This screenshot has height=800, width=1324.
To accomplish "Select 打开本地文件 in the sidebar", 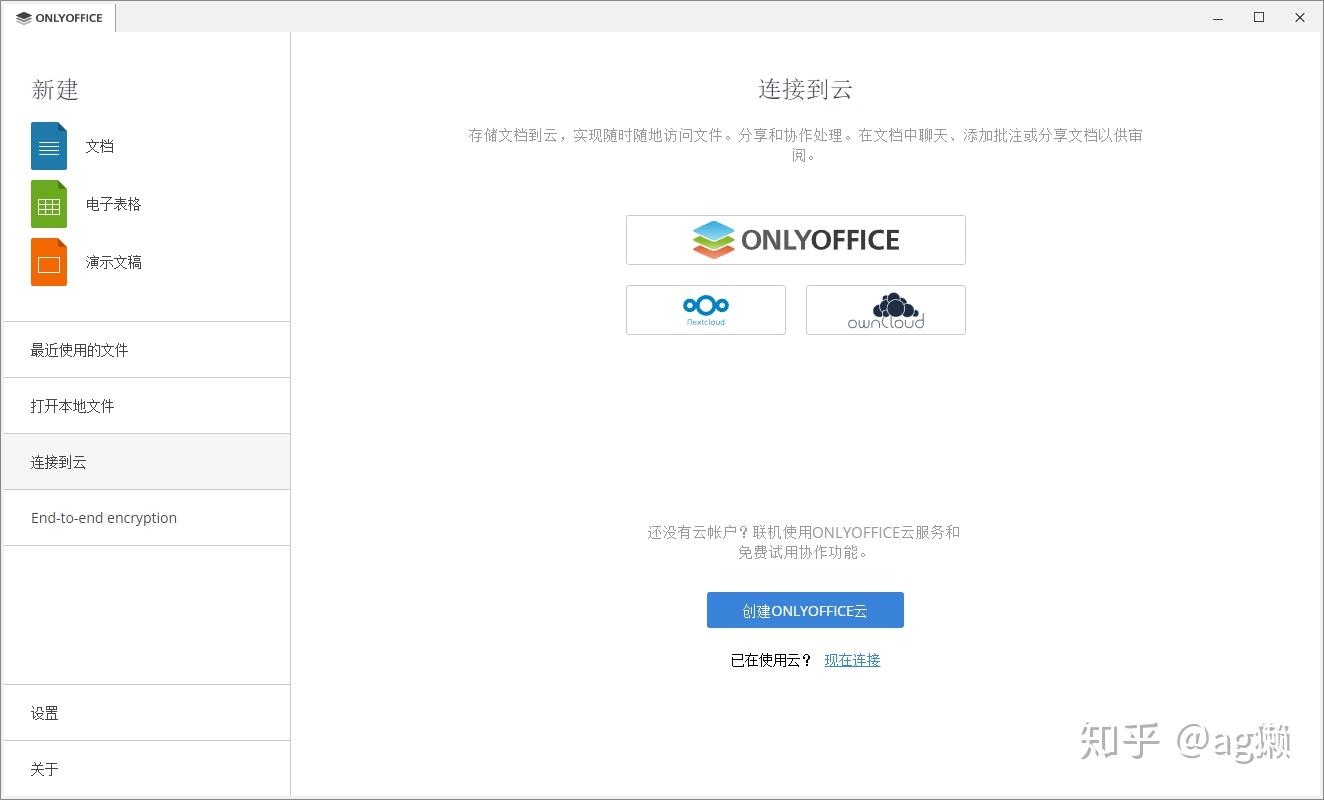I will [147, 406].
